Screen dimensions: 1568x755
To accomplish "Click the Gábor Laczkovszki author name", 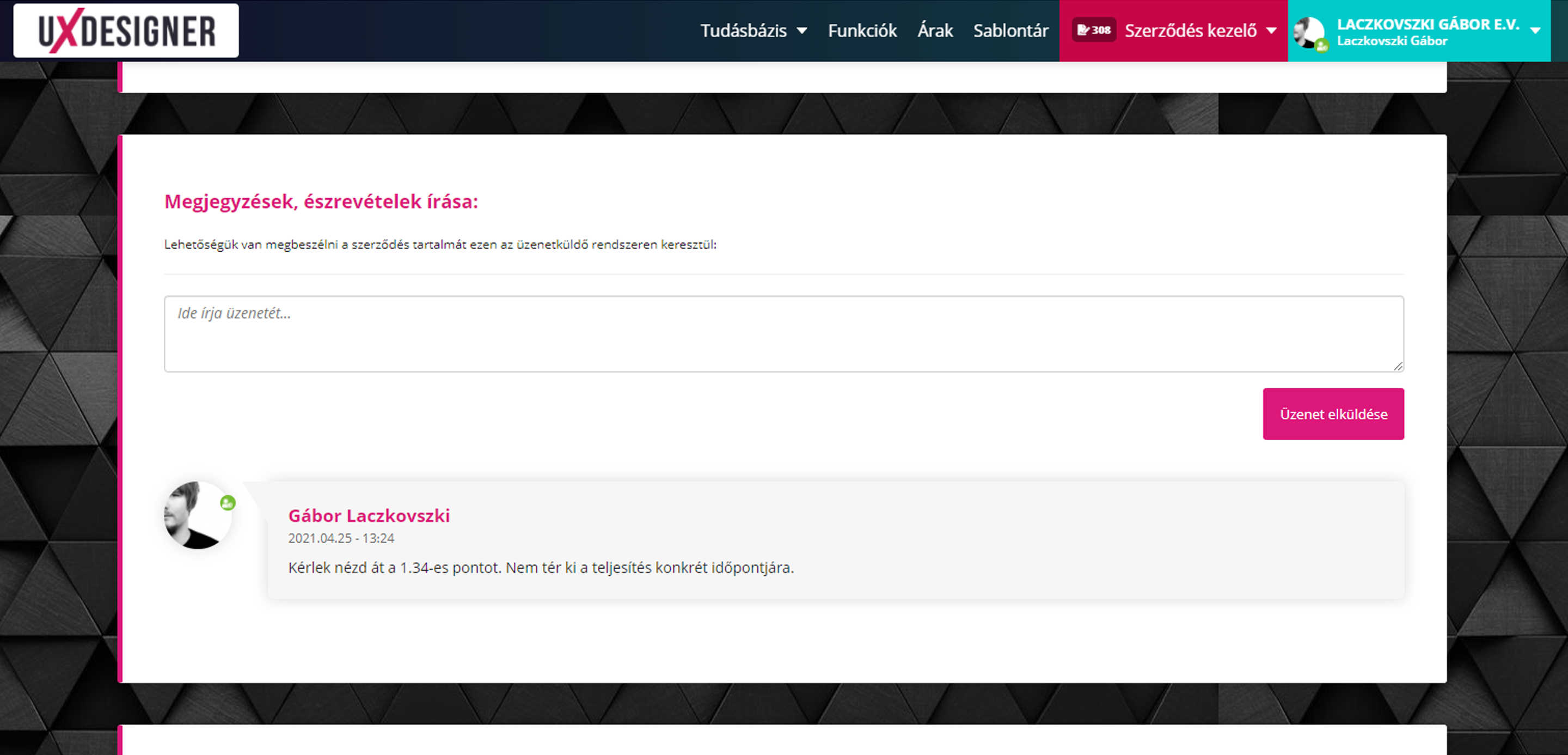I will 369,516.
